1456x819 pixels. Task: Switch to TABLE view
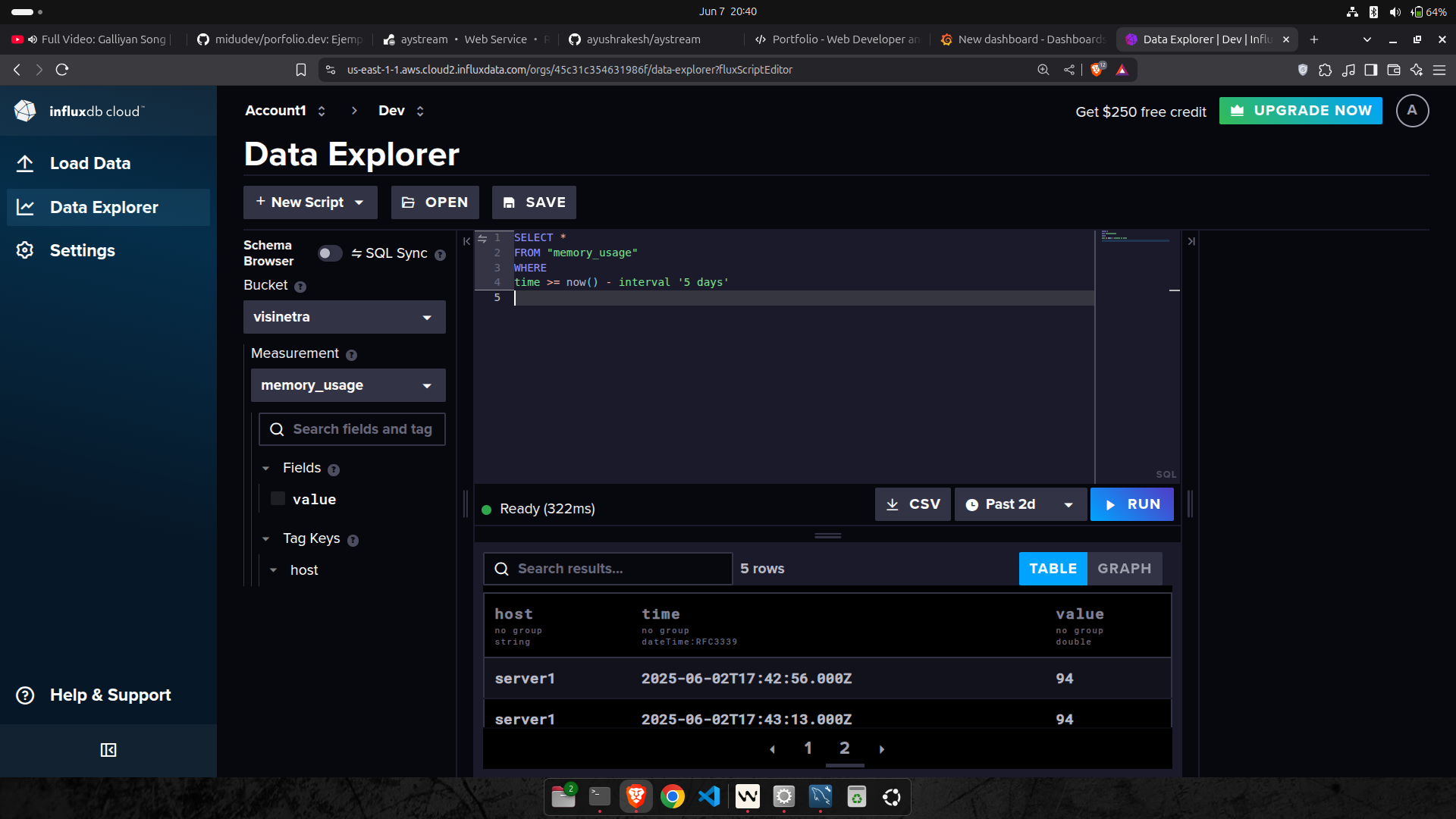pos(1053,569)
